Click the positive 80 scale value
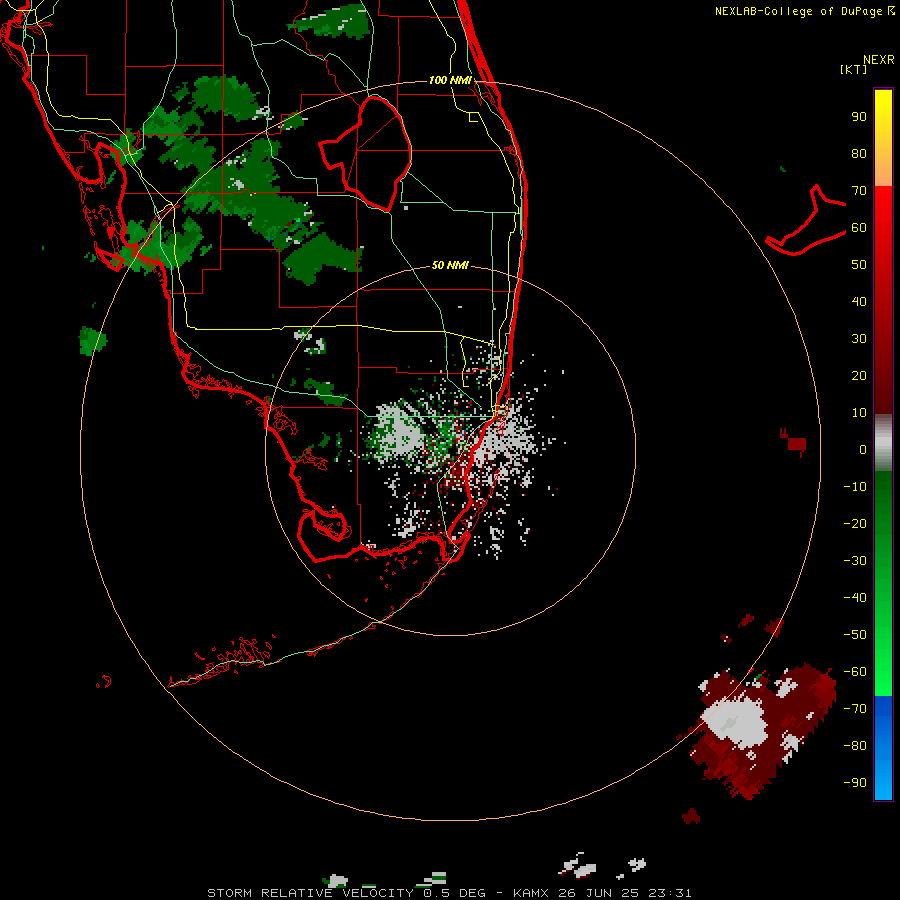The height and width of the screenshot is (900, 900). coord(859,154)
